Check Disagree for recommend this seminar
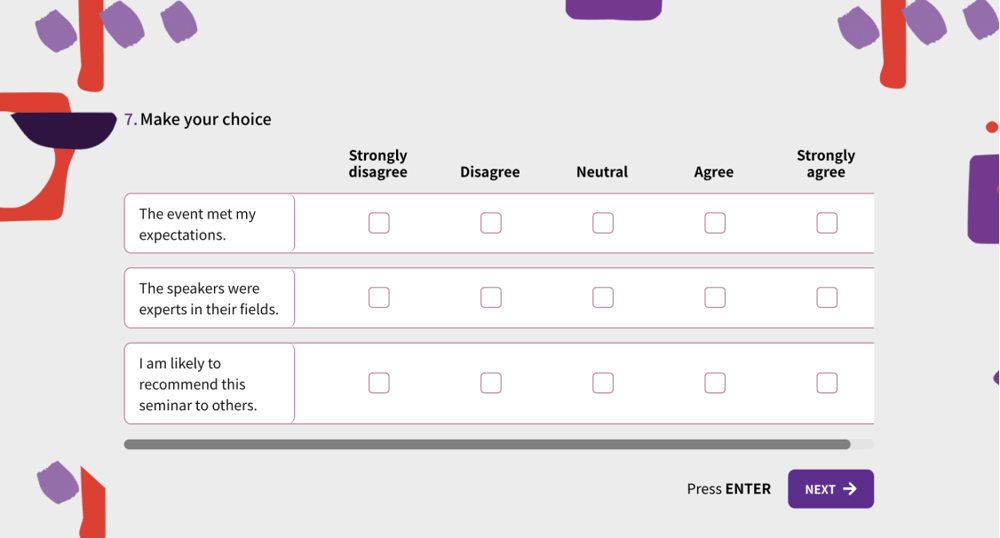The height and width of the screenshot is (538, 1000). pos(491,383)
